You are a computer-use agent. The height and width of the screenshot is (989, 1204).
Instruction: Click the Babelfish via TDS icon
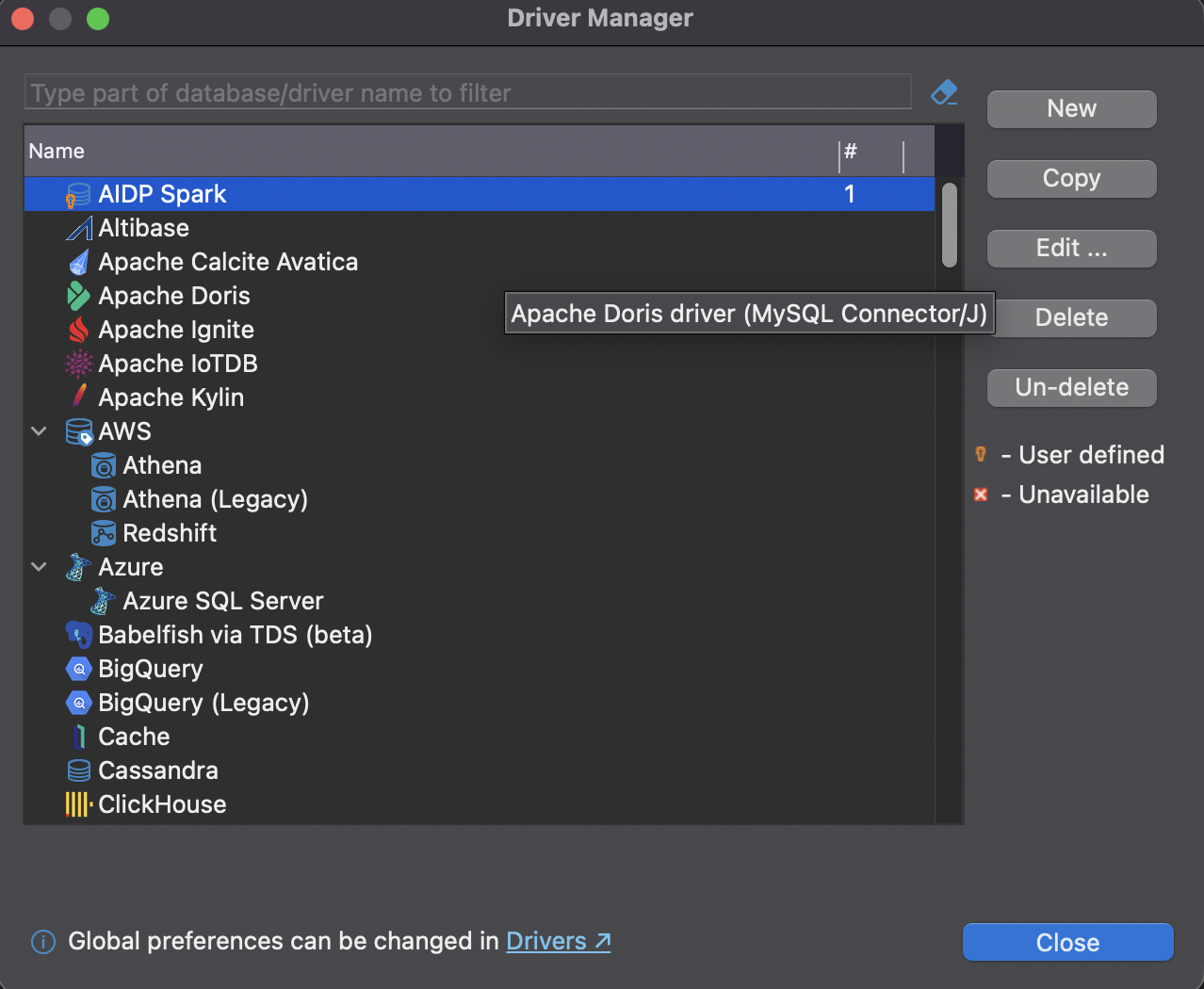[x=78, y=636]
